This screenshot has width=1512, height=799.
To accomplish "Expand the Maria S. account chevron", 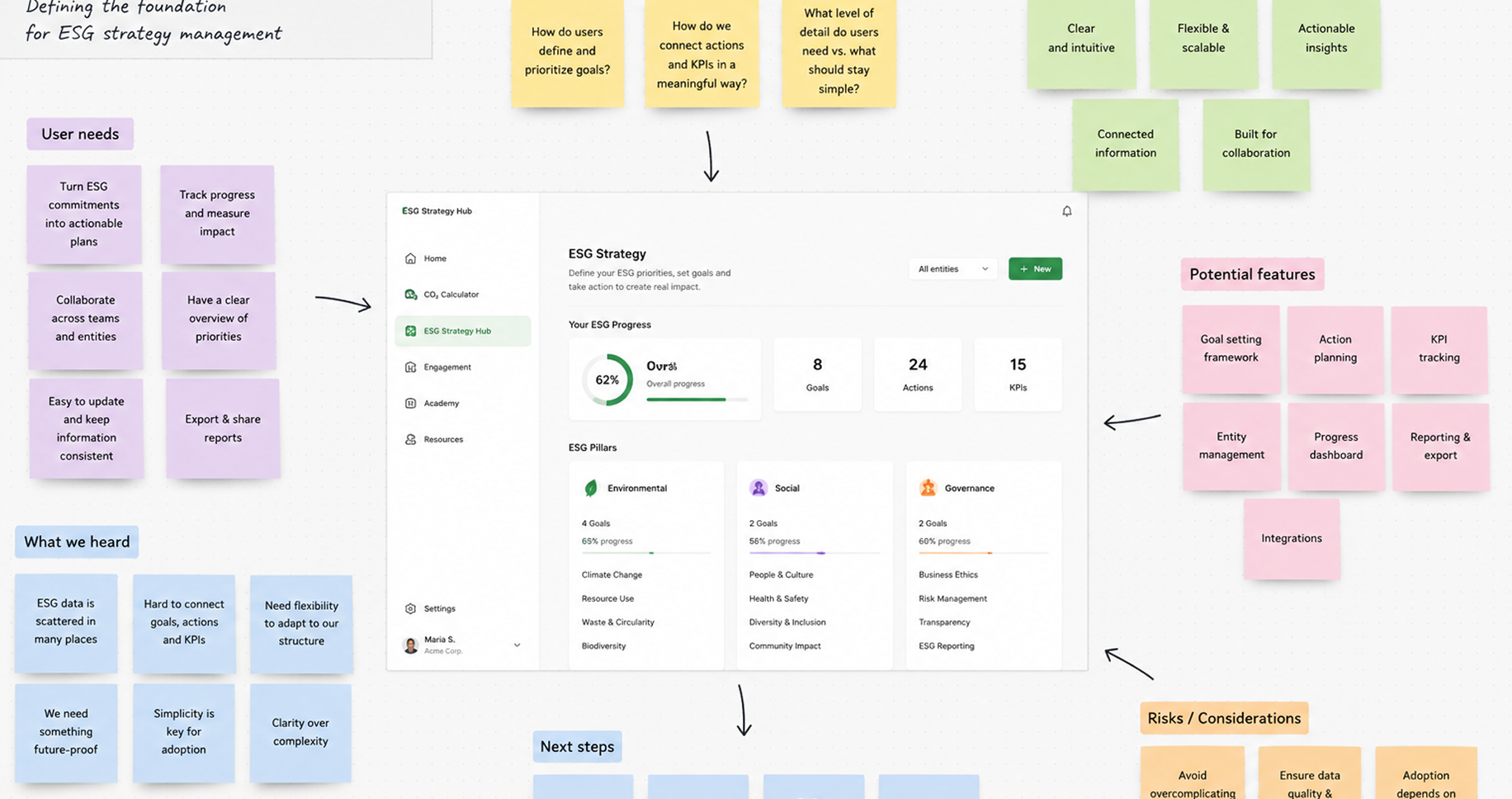I will pos(517,645).
